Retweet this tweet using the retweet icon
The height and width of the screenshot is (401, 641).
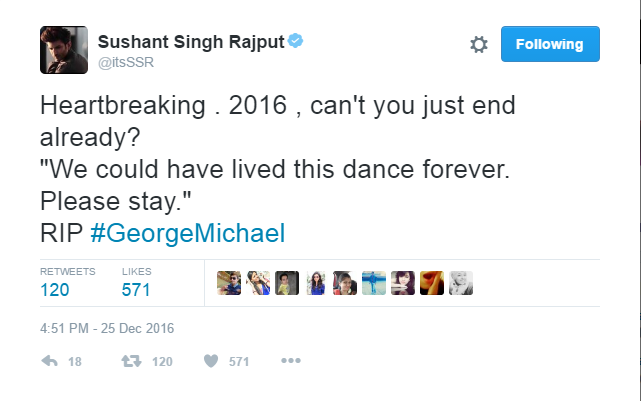pos(129,361)
